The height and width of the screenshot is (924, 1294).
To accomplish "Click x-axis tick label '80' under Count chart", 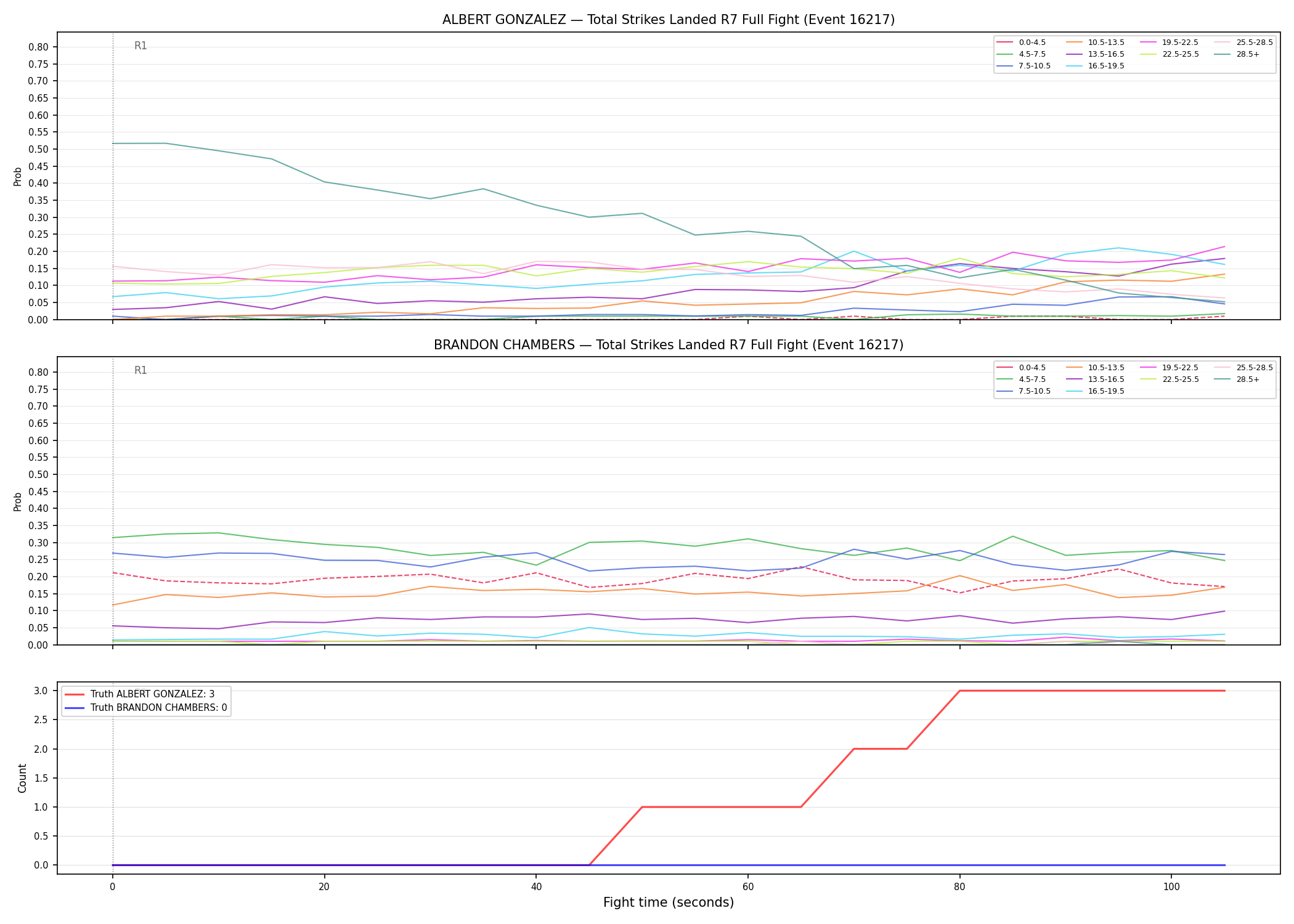I will pyautogui.click(x=959, y=888).
